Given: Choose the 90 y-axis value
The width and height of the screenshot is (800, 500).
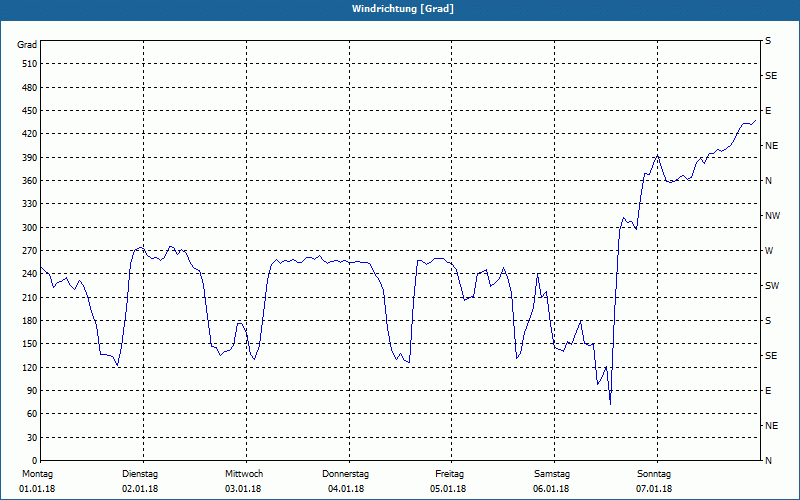Looking at the screenshot, I should pos(32,391).
